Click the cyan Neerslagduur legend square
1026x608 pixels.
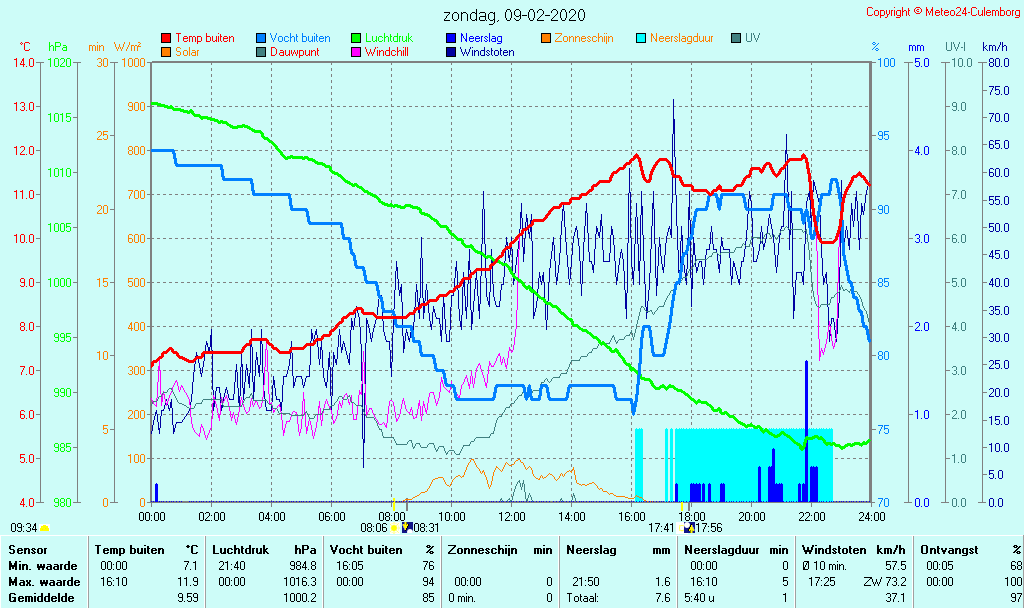(641, 39)
